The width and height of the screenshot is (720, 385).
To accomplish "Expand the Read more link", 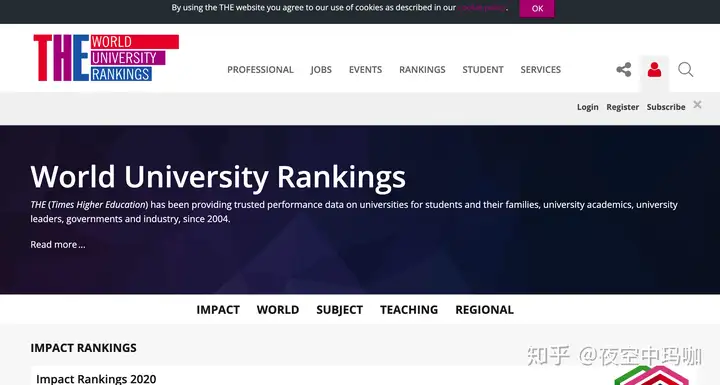I will [x=58, y=244].
